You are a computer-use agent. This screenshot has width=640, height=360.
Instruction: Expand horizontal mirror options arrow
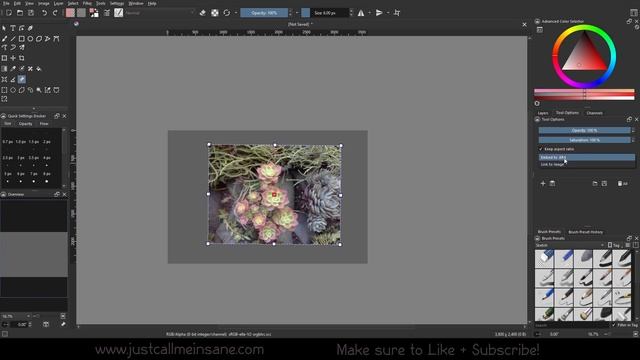click(369, 13)
